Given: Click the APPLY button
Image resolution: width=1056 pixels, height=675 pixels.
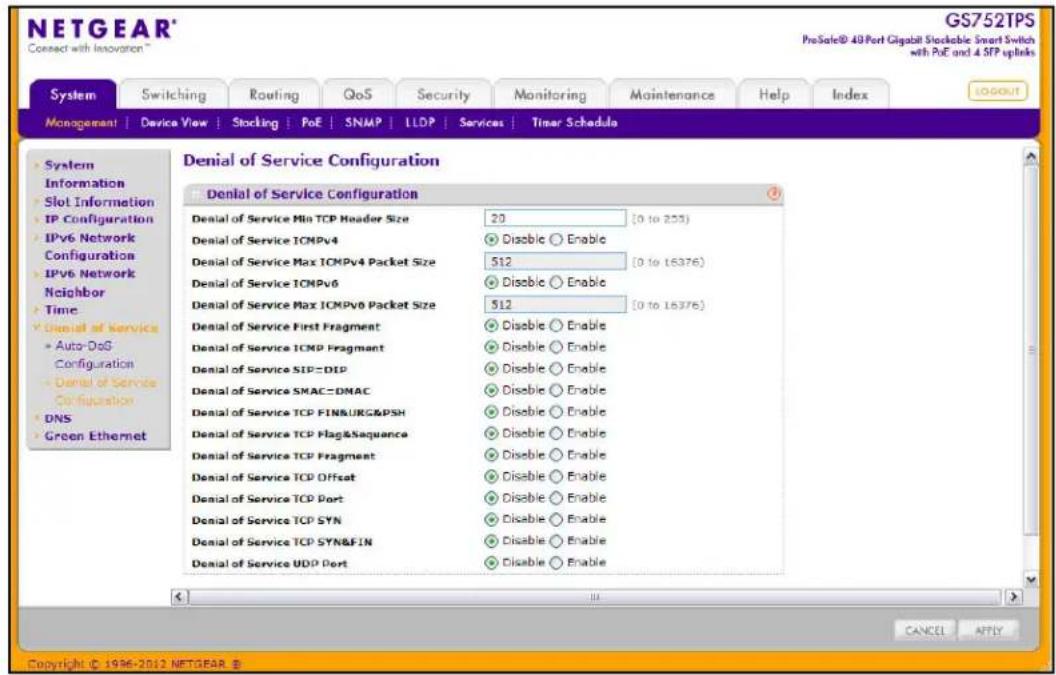Looking at the screenshot, I should (989, 631).
